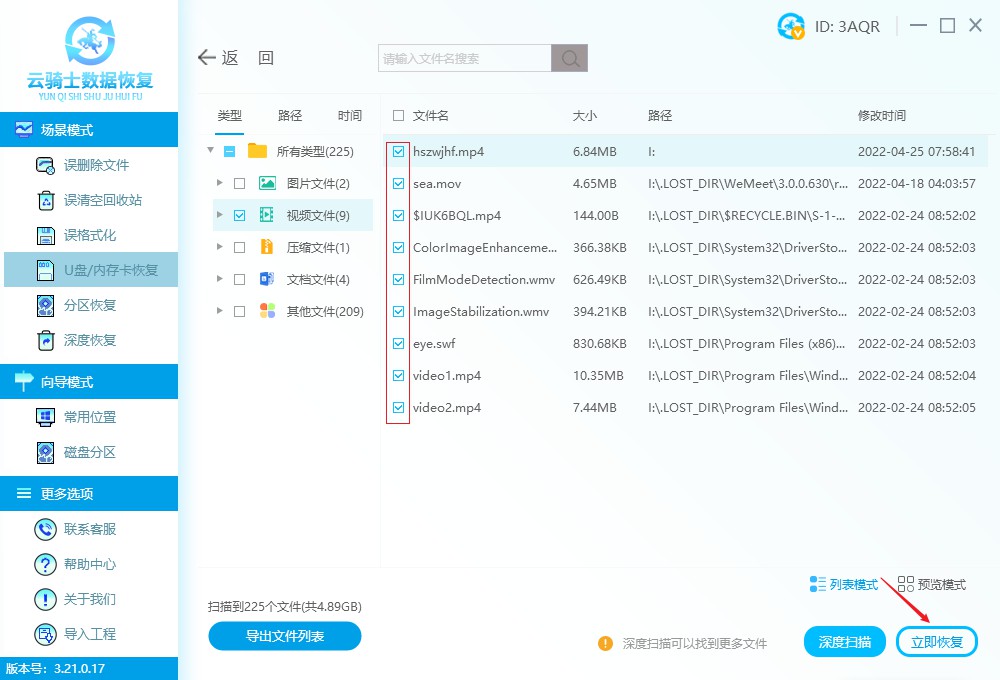Open 常用位置 icon
The image size is (1000, 680).
click(x=45, y=417)
